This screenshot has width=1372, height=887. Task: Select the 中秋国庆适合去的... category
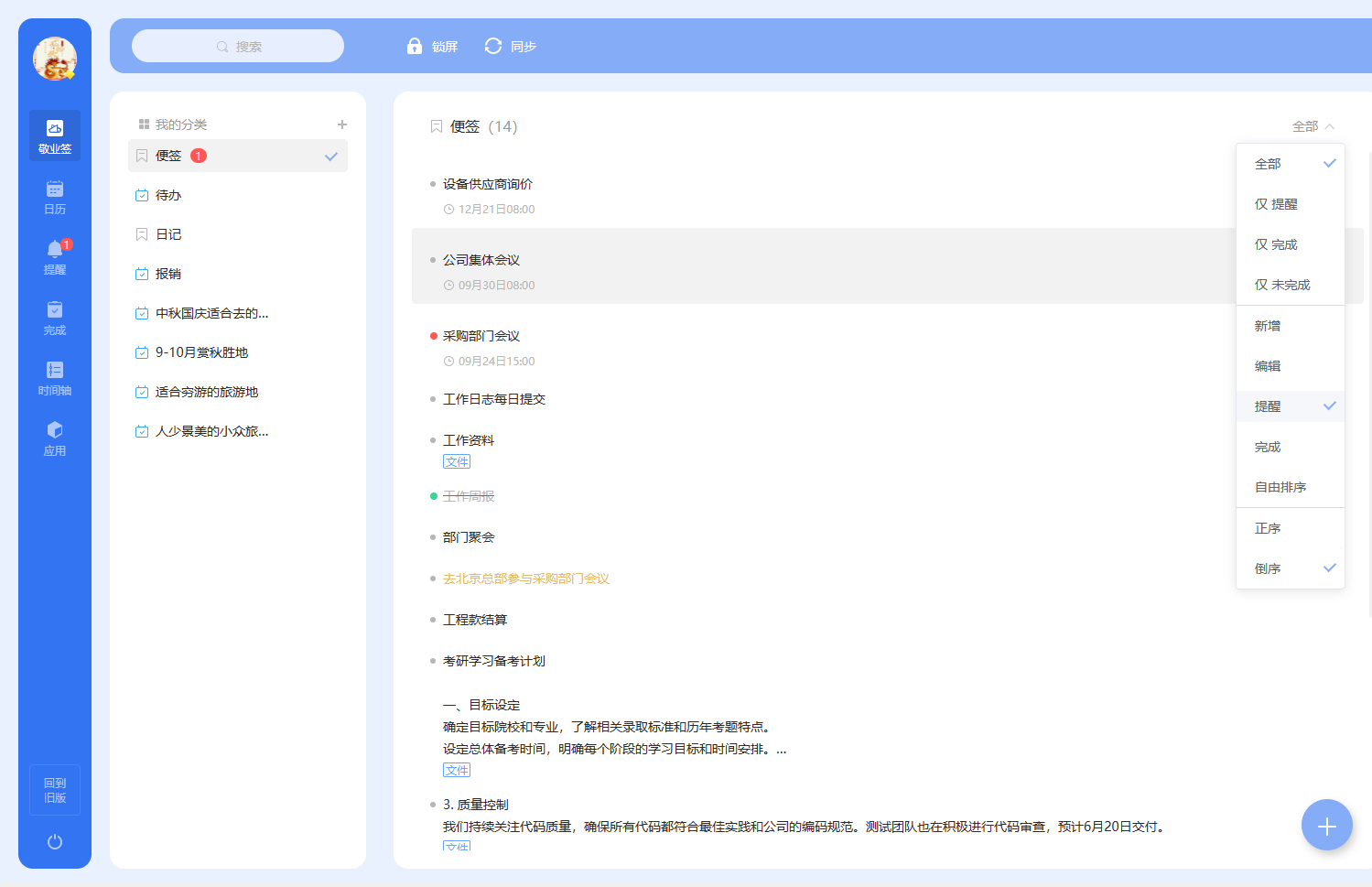click(x=238, y=313)
